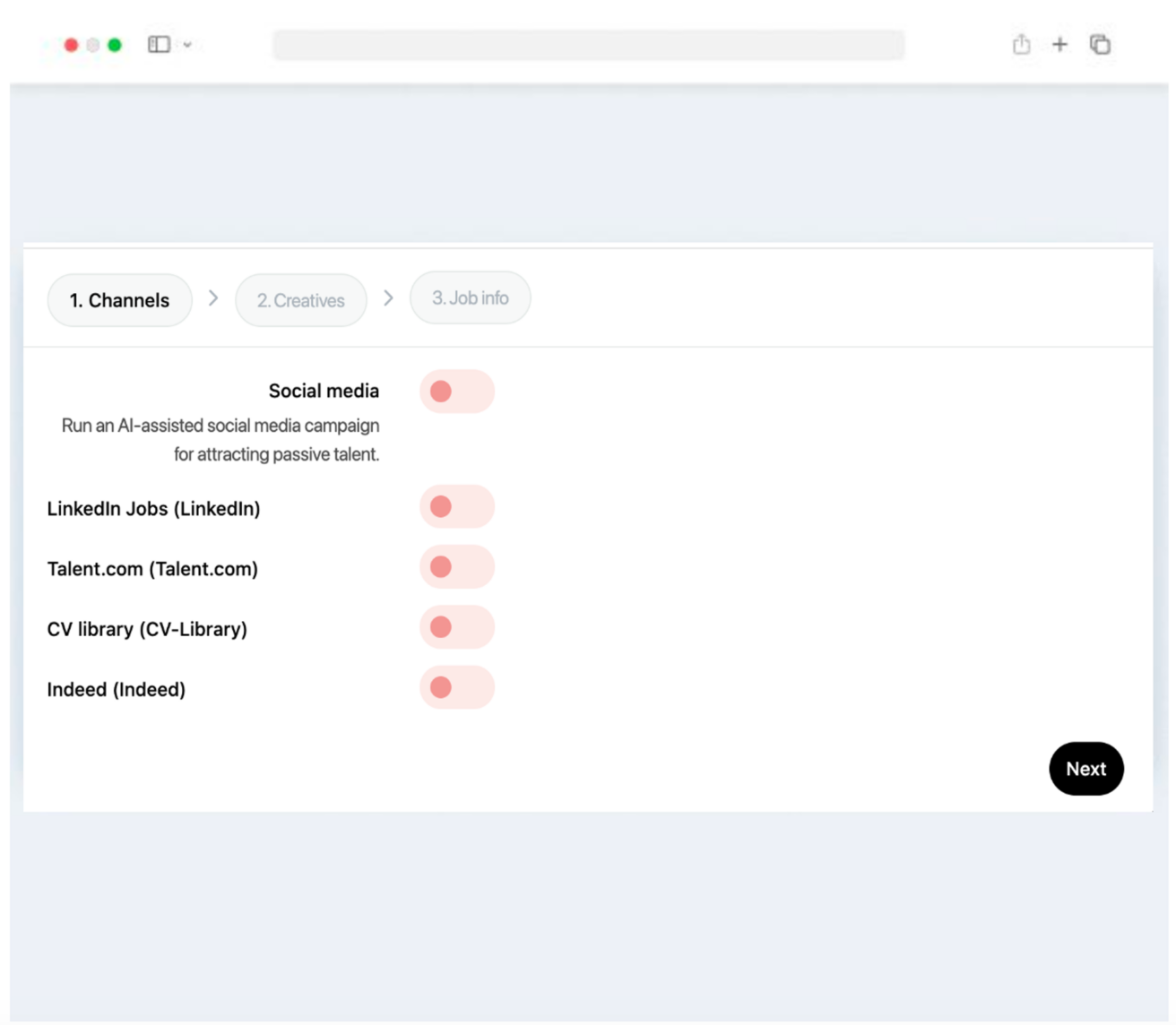Disable the CV library channel toggle

(x=457, y=627)
